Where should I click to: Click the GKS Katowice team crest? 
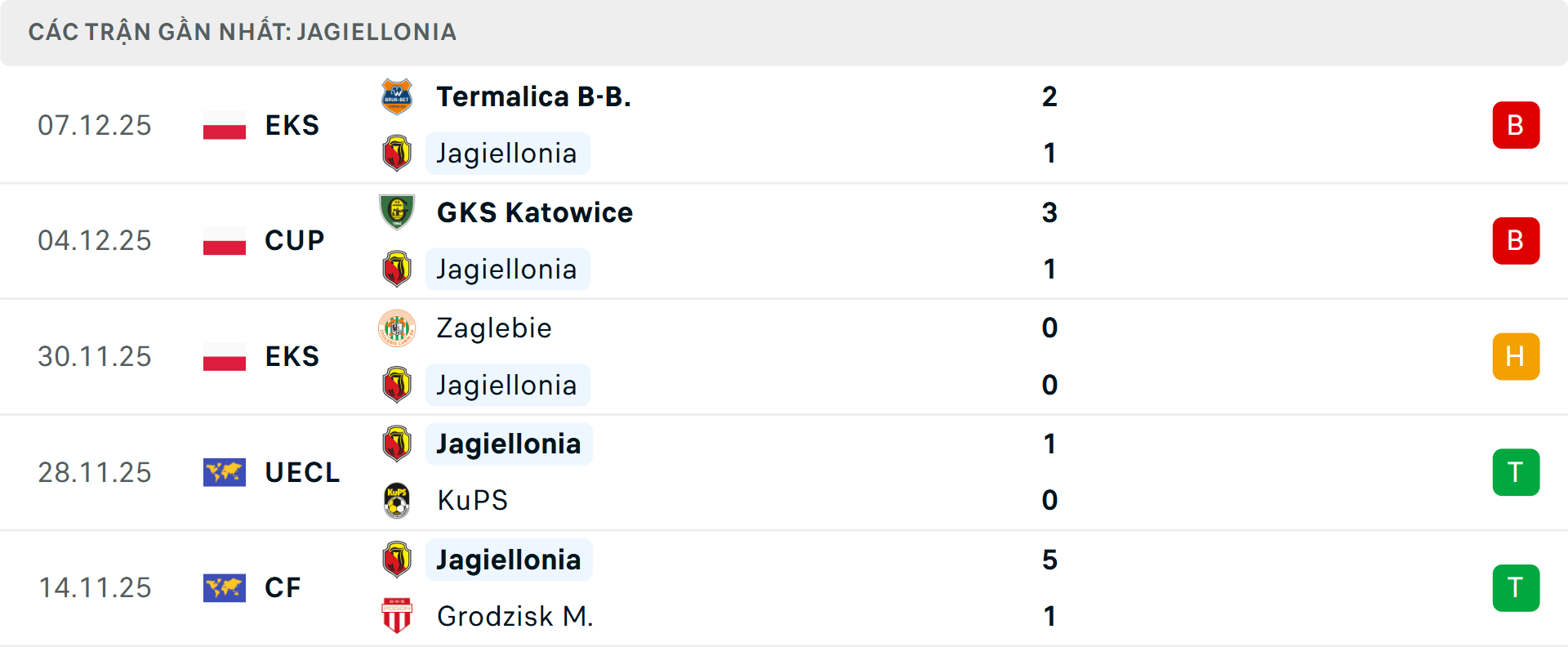click(x=397, y=212)
